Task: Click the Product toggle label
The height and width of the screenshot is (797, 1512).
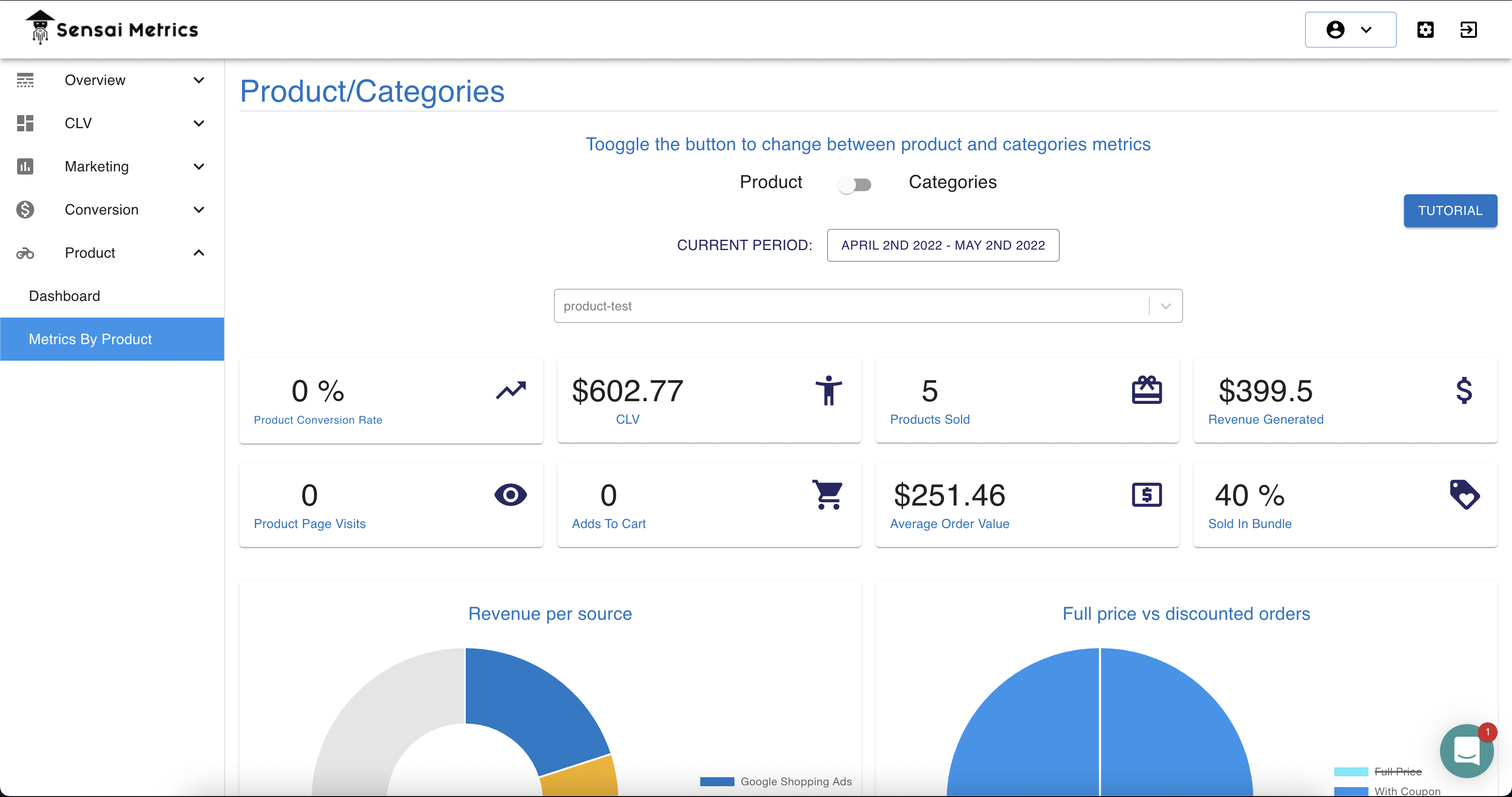Action: point(771,182)
